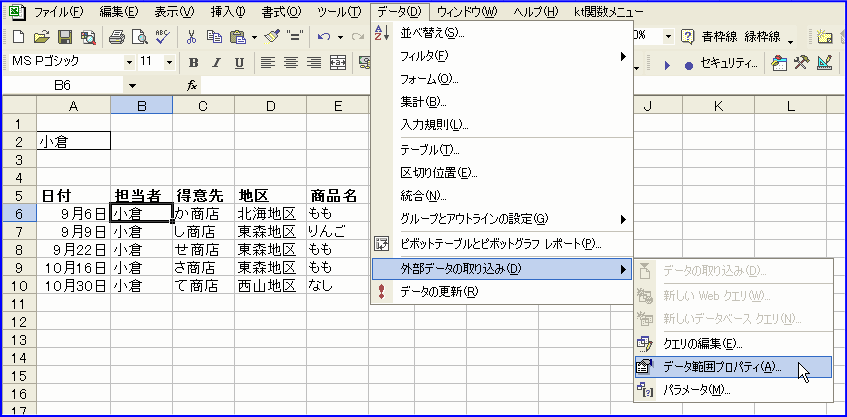The width and height of the screenshot is (847, 417).
Task: Run the ABC spell check
Action: coord(163,36)
